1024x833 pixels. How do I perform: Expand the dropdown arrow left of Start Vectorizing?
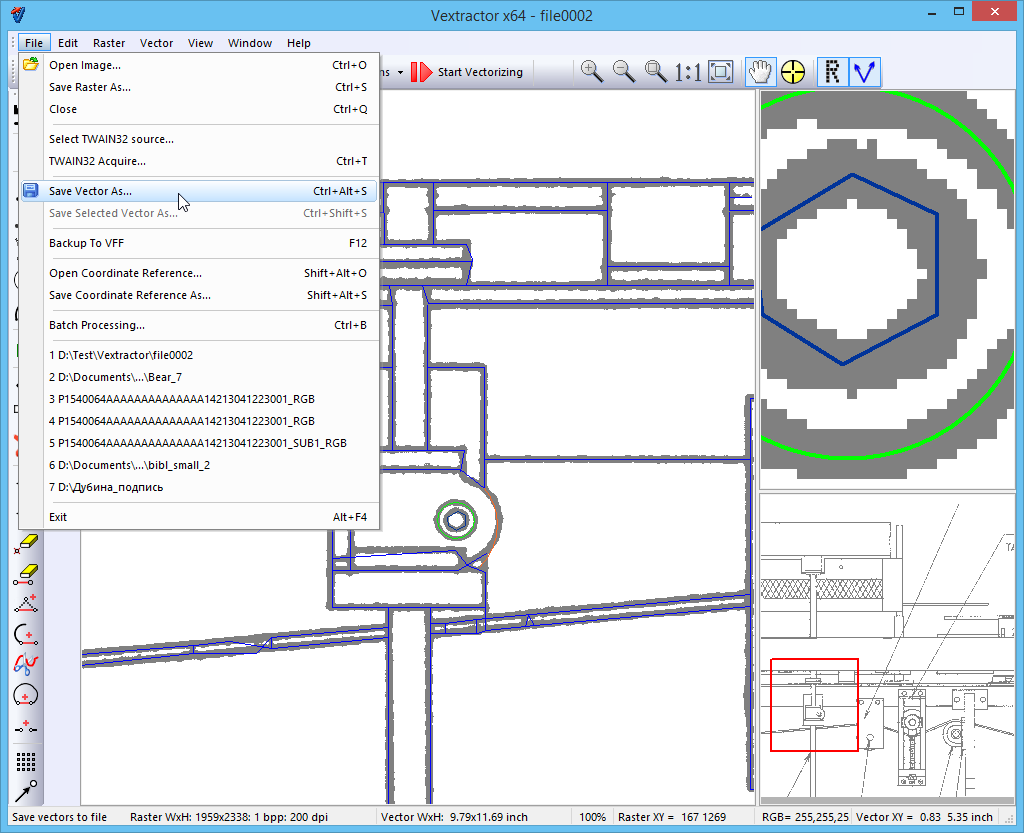(x=400, y=72)
